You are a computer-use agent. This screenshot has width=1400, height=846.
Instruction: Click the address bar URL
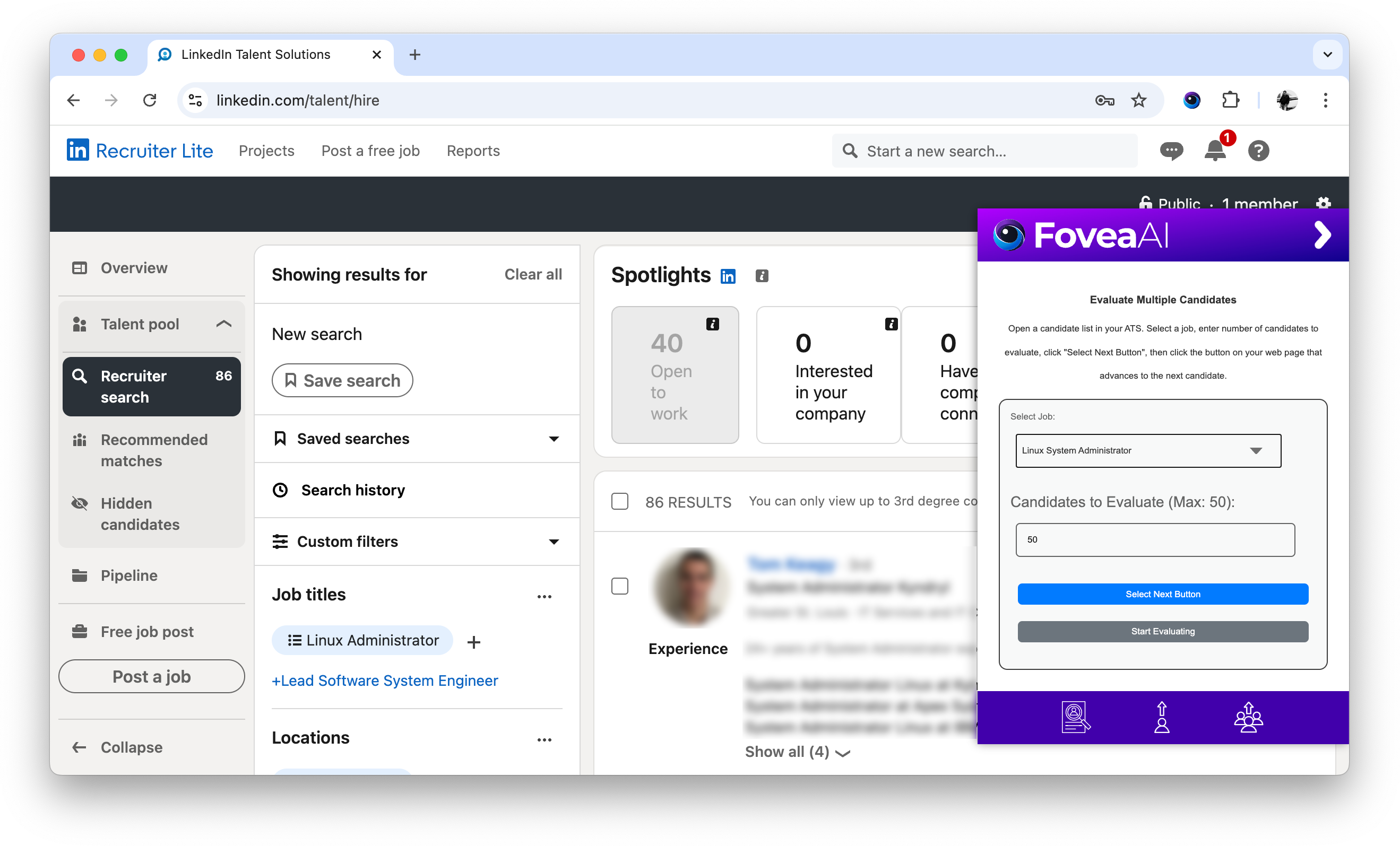pos(297,100)
